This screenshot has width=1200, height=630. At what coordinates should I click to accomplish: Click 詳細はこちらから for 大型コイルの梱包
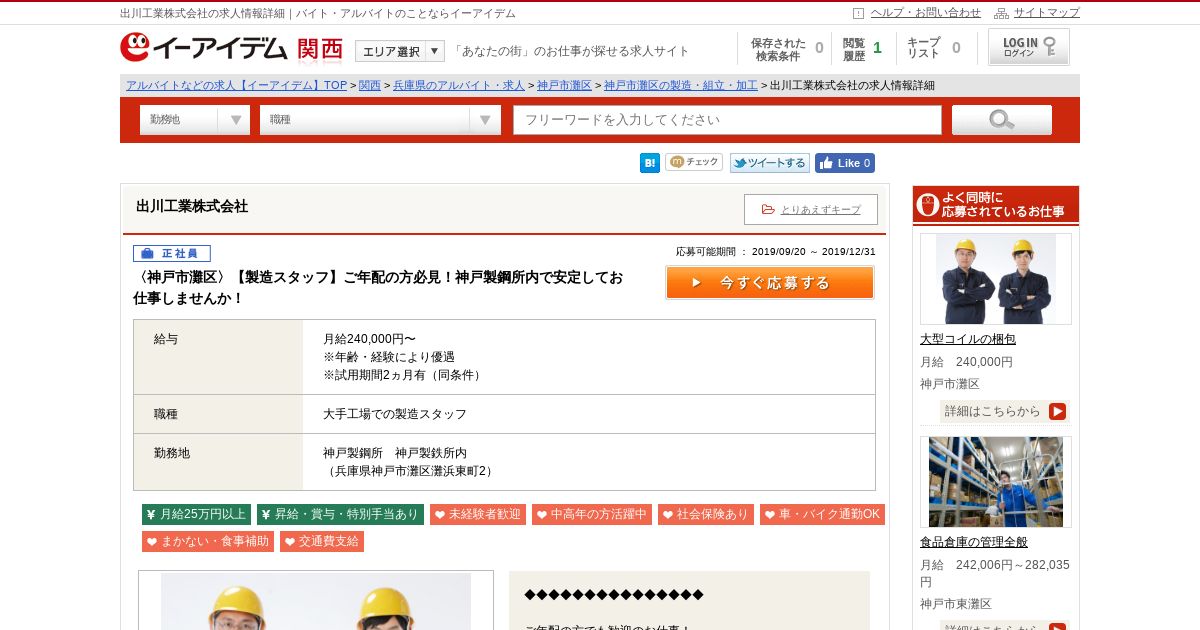(1005, 411)
